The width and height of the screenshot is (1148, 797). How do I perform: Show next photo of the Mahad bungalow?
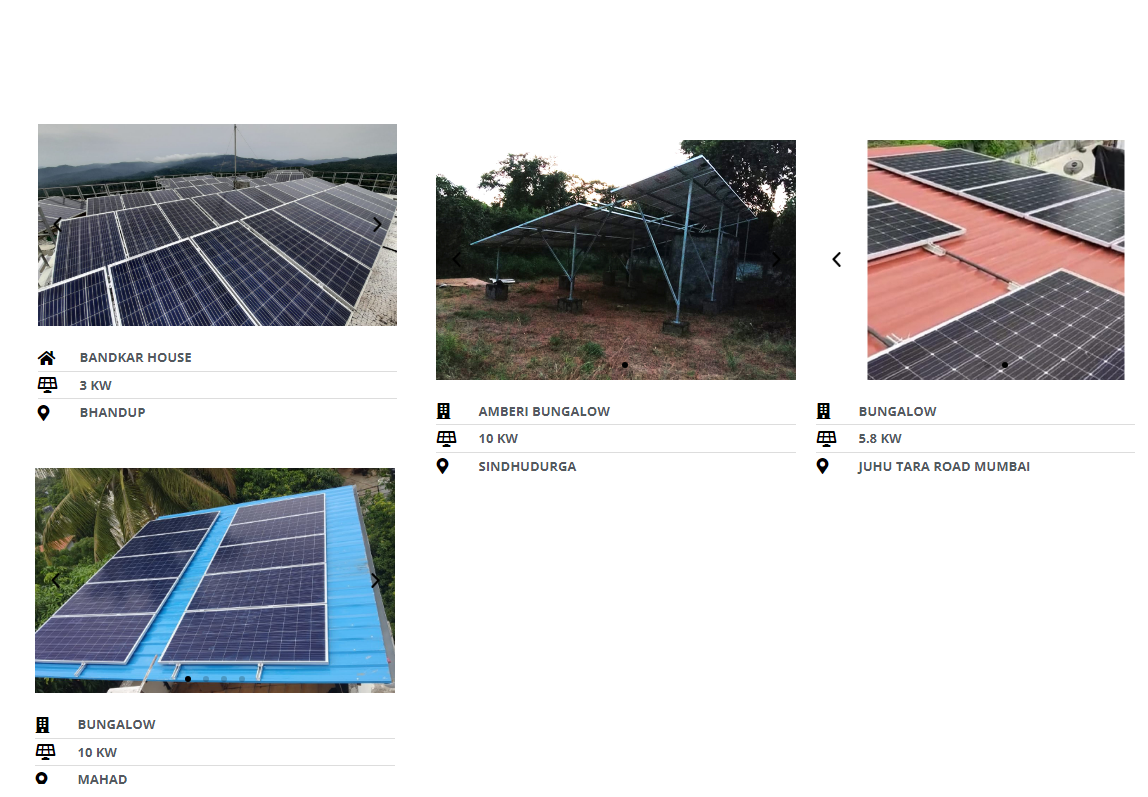tap(375, 580)
